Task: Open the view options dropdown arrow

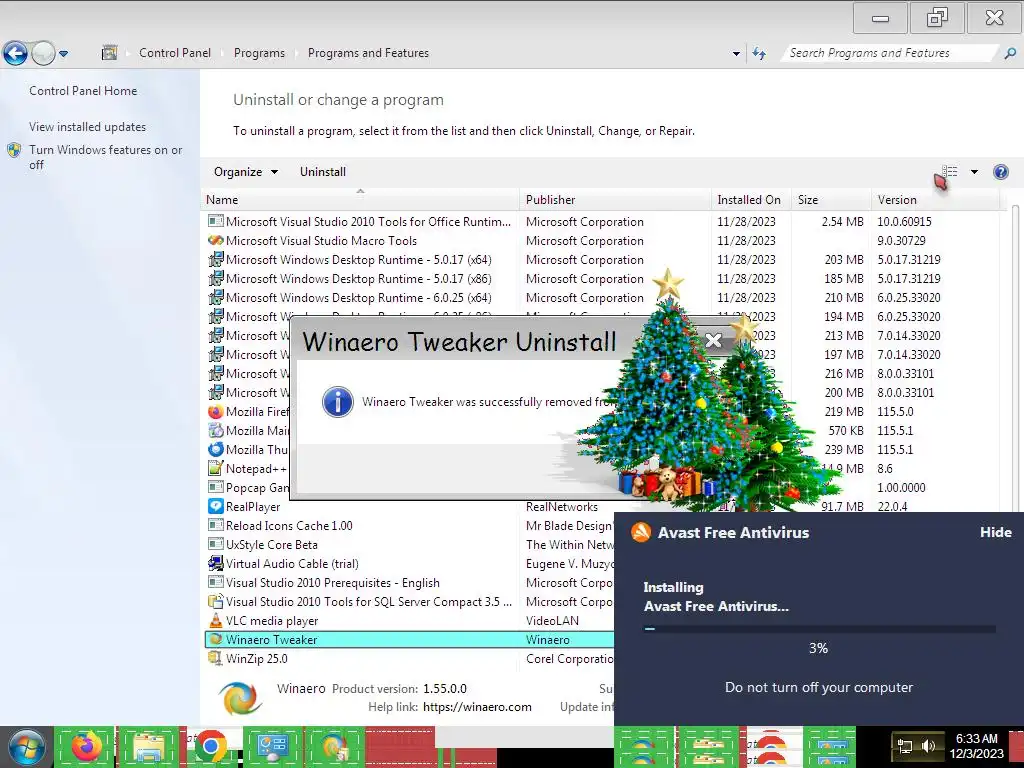Action: (x=974, y=172)
